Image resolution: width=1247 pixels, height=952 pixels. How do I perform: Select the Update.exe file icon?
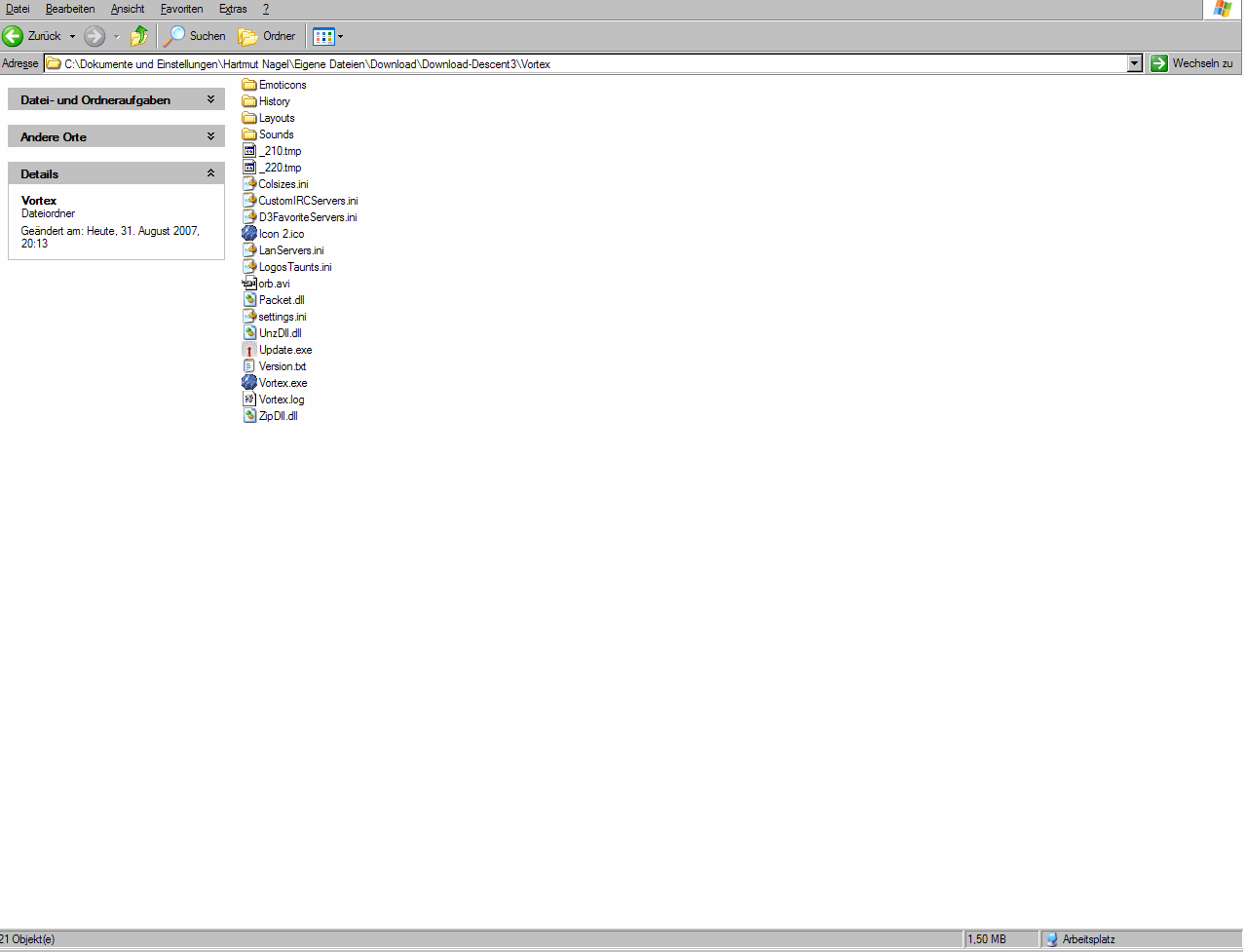250,350
